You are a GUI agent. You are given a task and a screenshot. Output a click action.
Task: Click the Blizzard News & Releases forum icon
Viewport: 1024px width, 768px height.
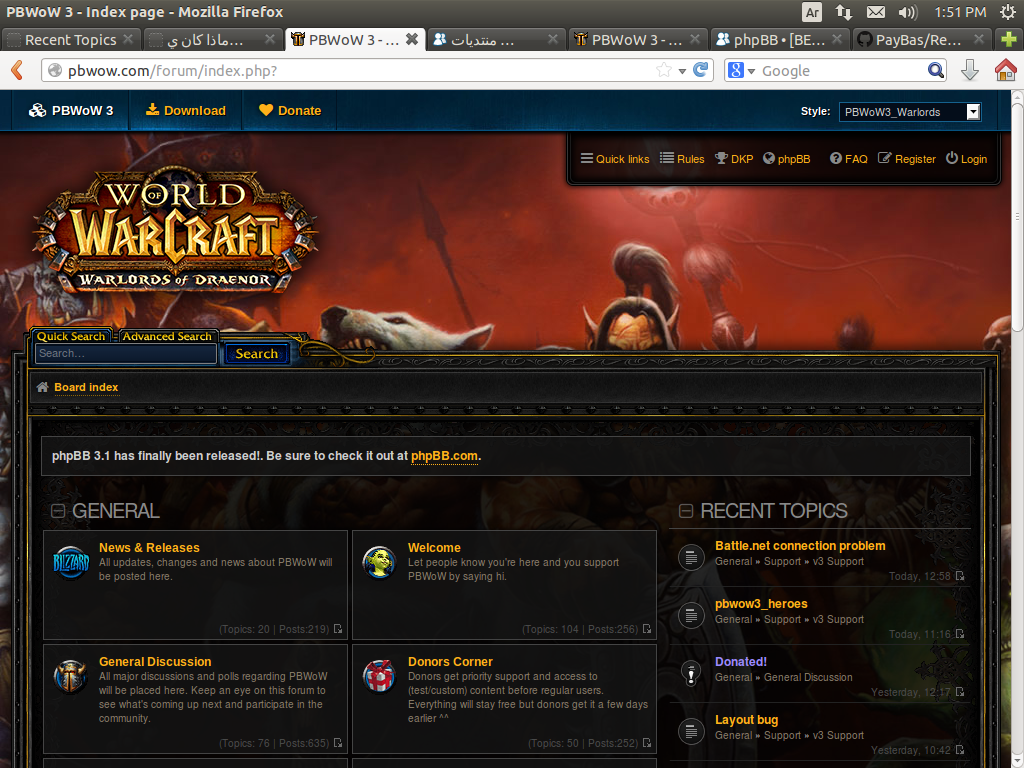(71, 562)
